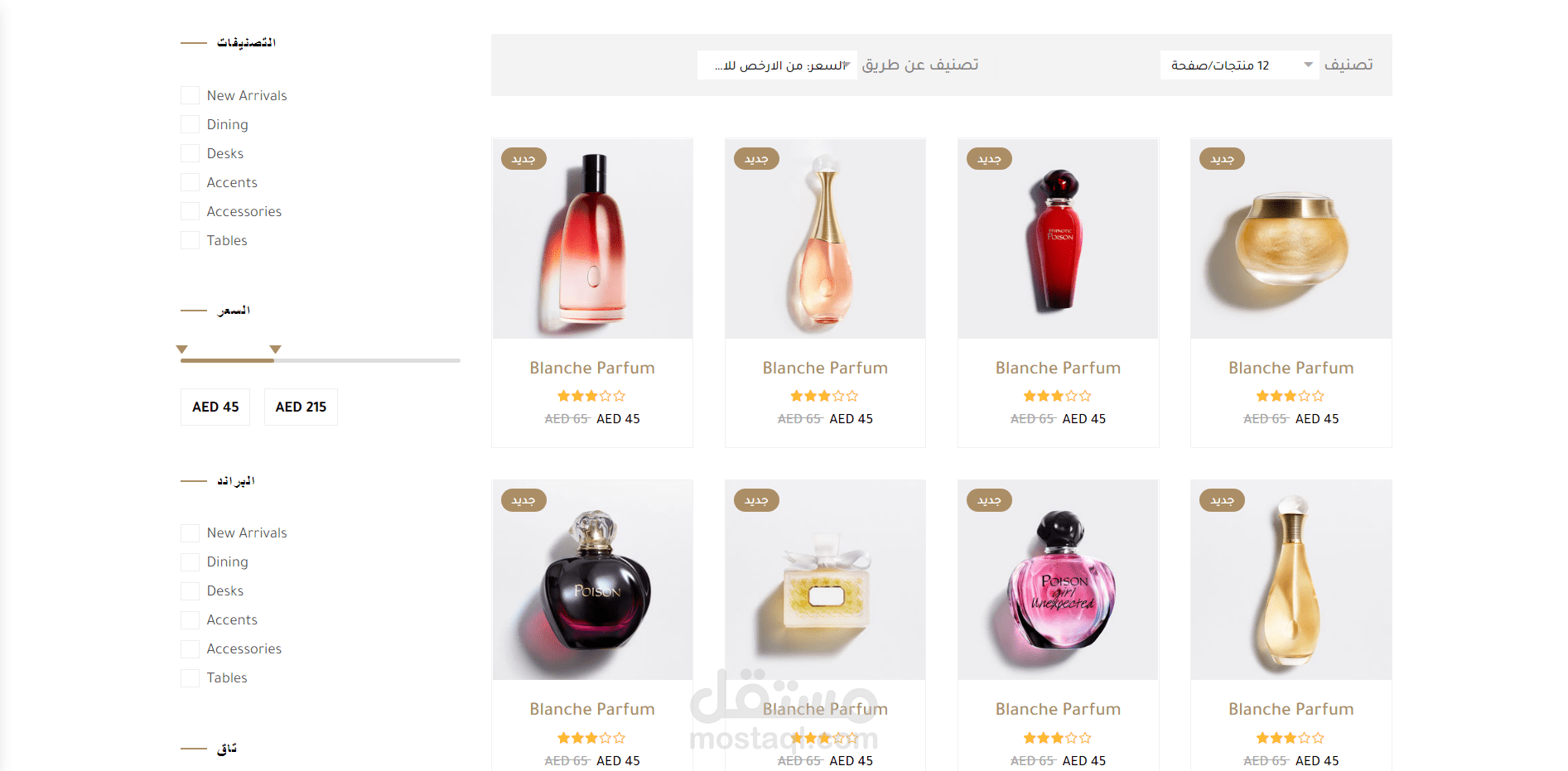Click the star rating under the Poison Girl Unexpected product

(x=1058, y=738)
